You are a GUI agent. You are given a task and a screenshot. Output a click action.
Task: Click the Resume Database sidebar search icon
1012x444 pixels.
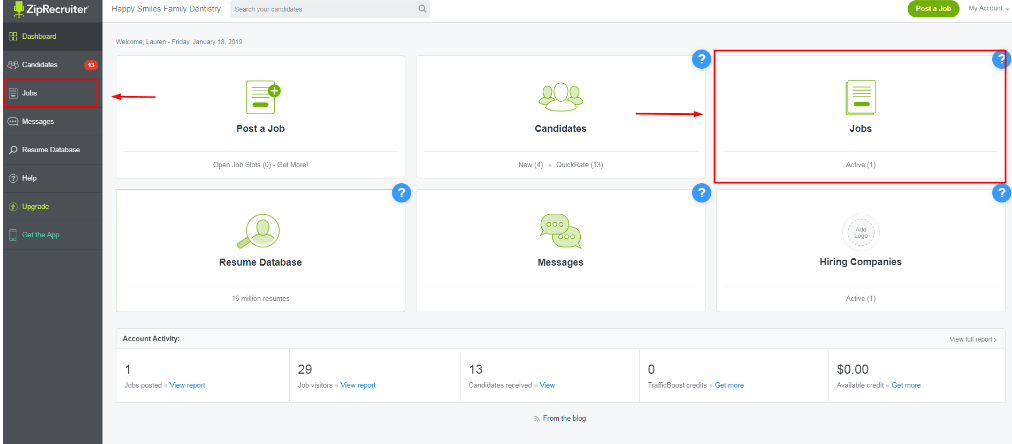click(13, 150)
